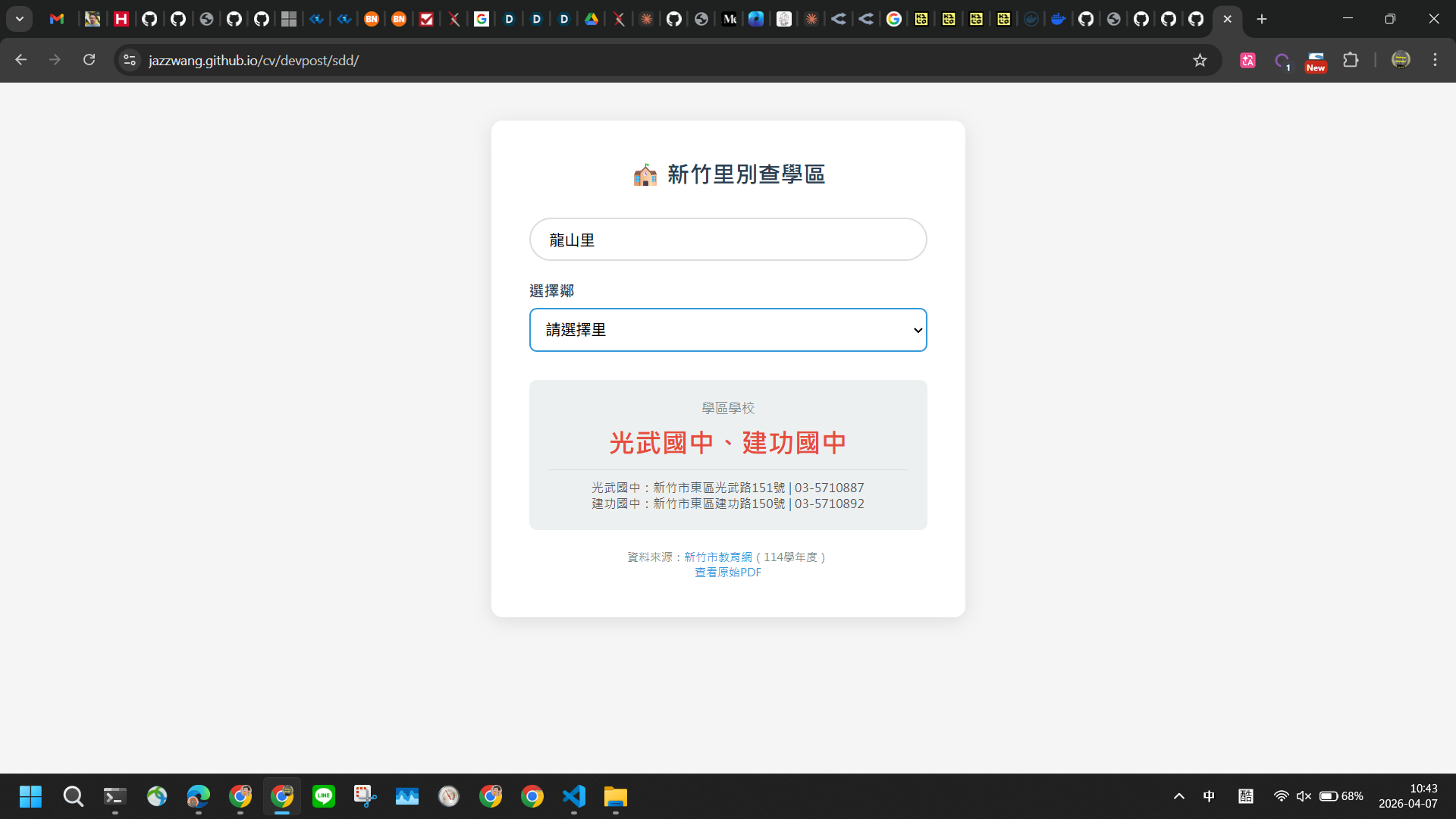Open the 新竹市教育網 source link
Image resolution: width=1456 pixels, height=819 pixels.
[x=717, y=557]
